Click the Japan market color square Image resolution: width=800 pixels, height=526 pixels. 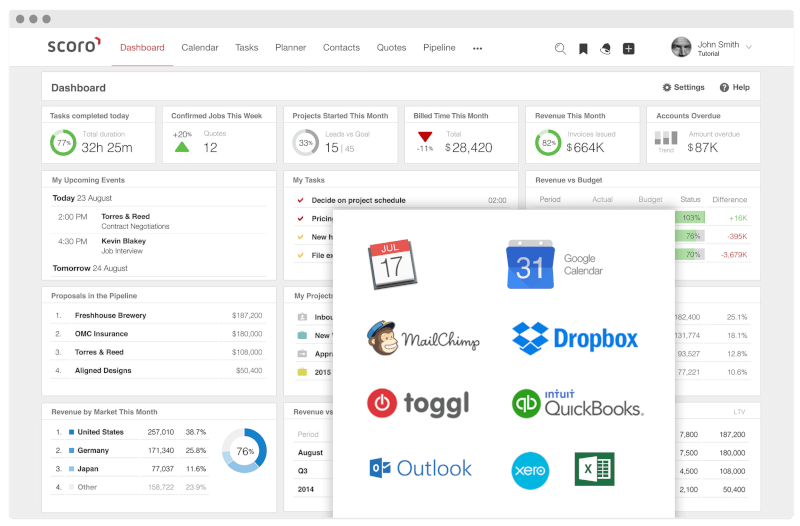(71, 469)
